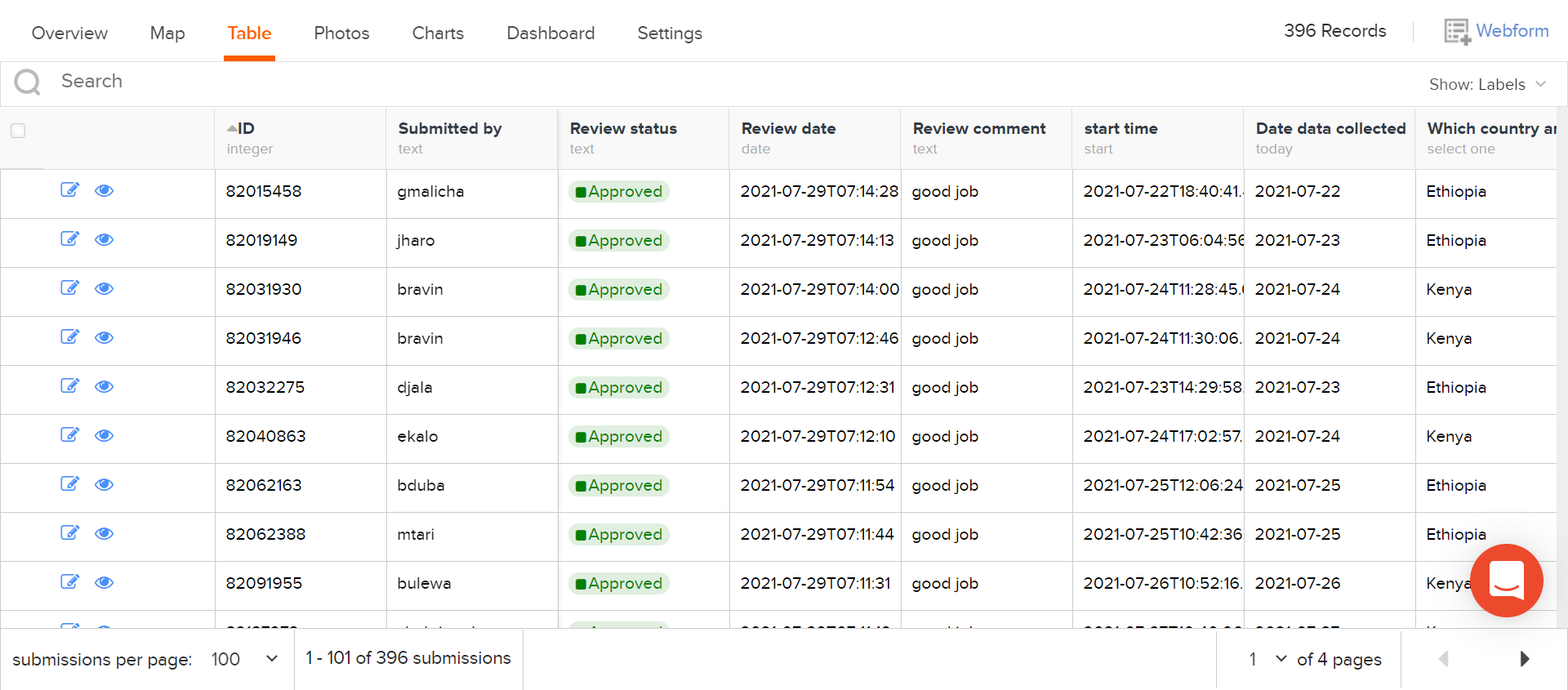This screenshot has height=690, width=1568.
Task: Click the search magnifier icon
Action: 28,82
